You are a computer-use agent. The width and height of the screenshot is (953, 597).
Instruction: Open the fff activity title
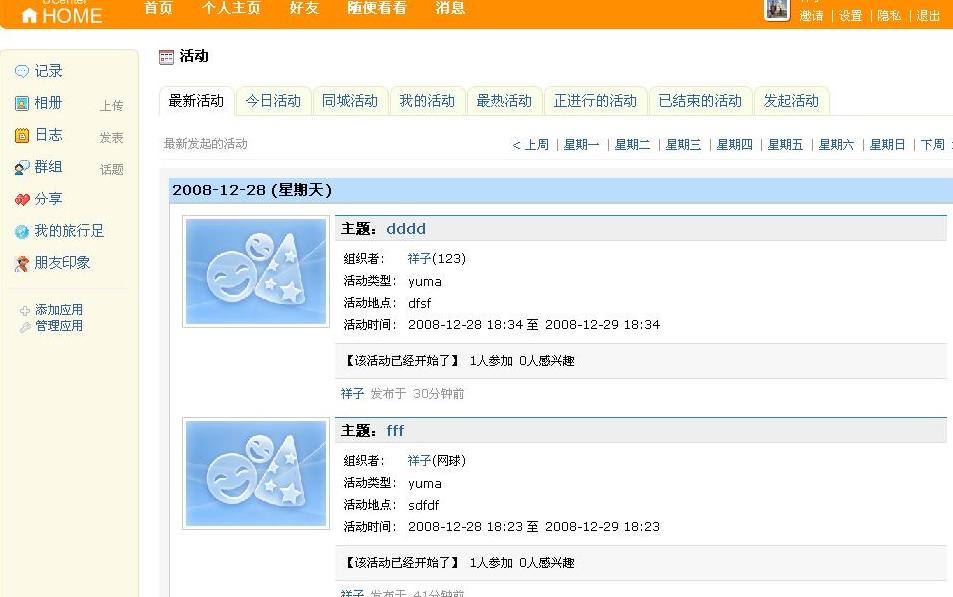coord(395,431)
